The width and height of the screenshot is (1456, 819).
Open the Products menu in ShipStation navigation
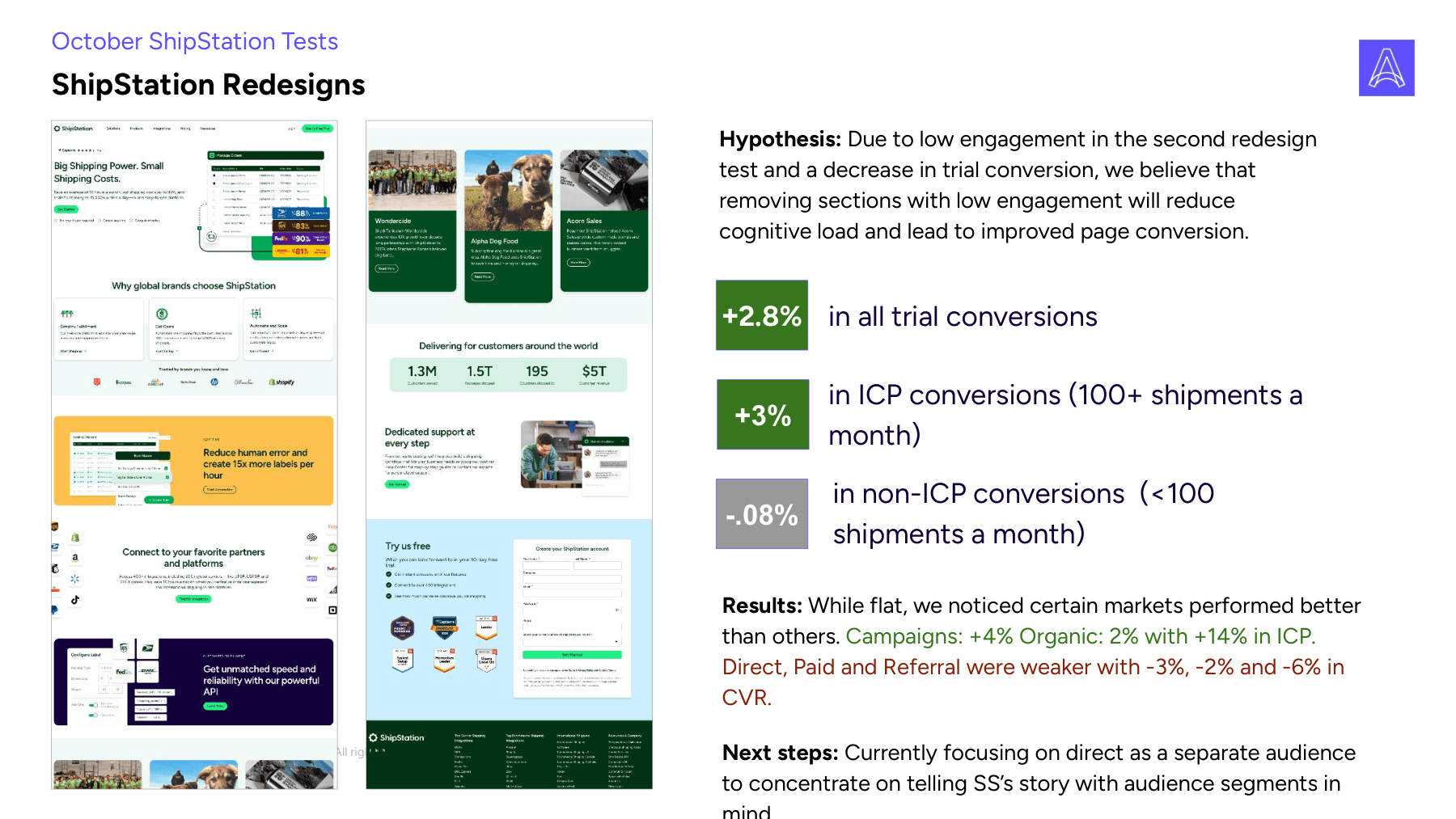tap(137, 129)
